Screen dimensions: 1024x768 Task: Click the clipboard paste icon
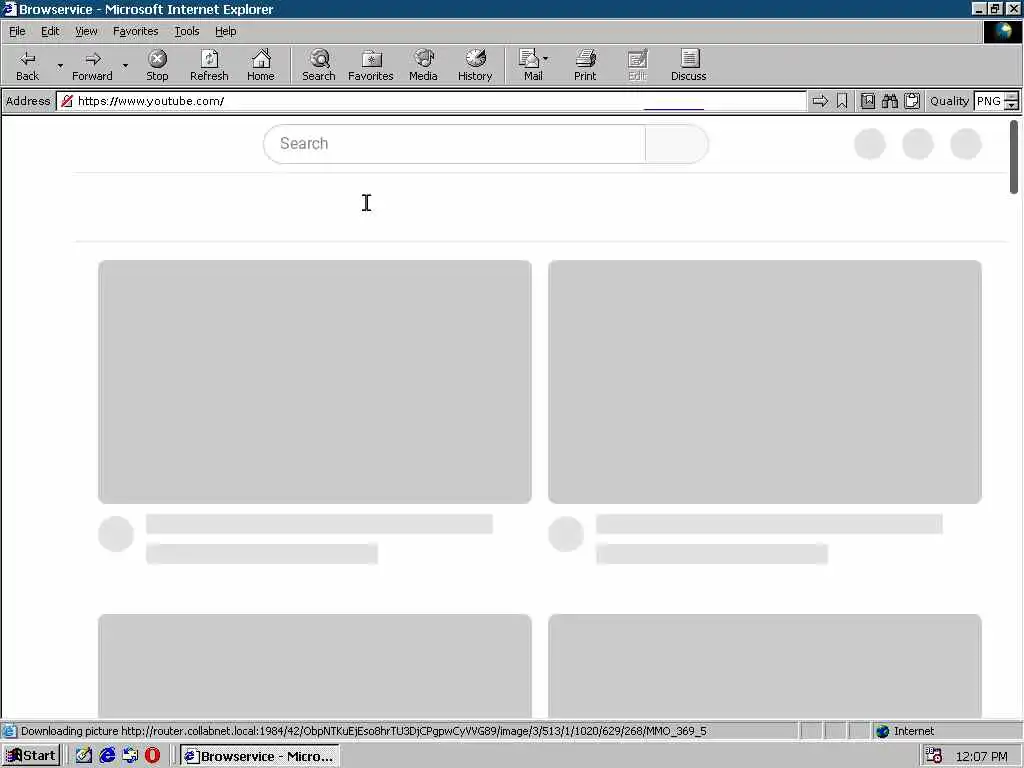click(x=912, y=101)
